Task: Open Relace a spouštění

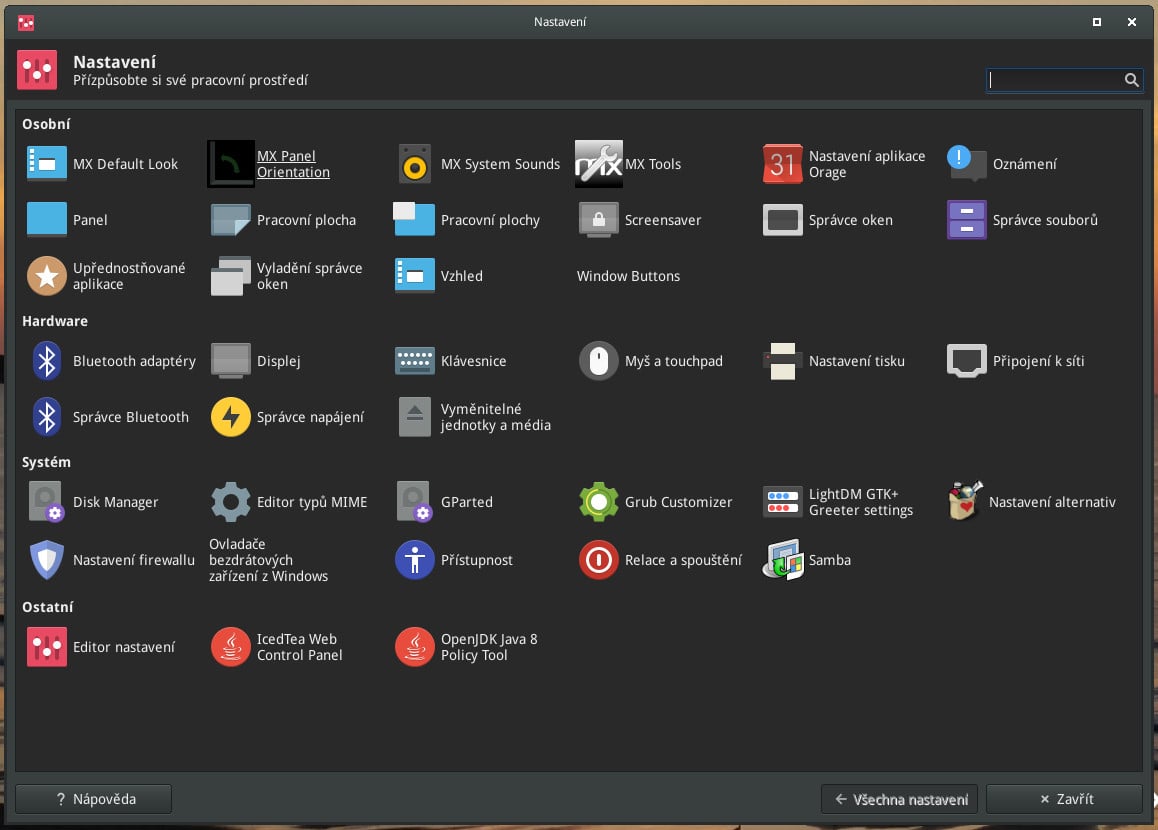Action: click(x=599, y=560)
